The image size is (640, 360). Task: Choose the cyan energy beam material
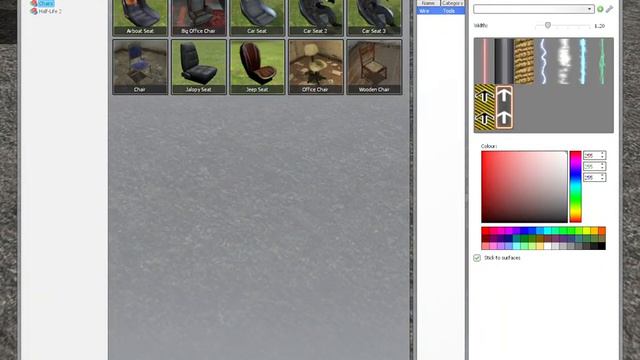coord(582,61)
